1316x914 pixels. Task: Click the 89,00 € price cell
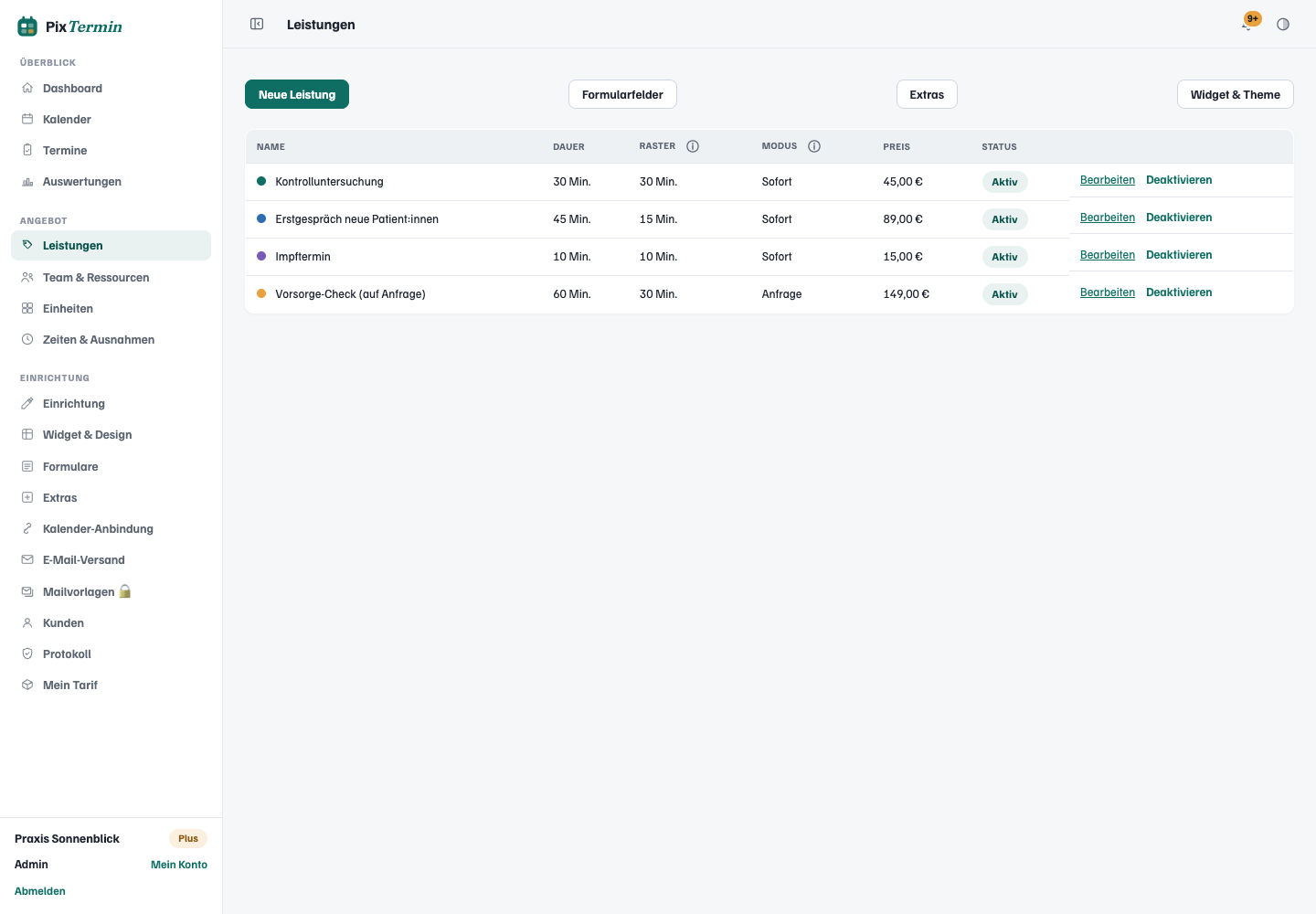903,219
